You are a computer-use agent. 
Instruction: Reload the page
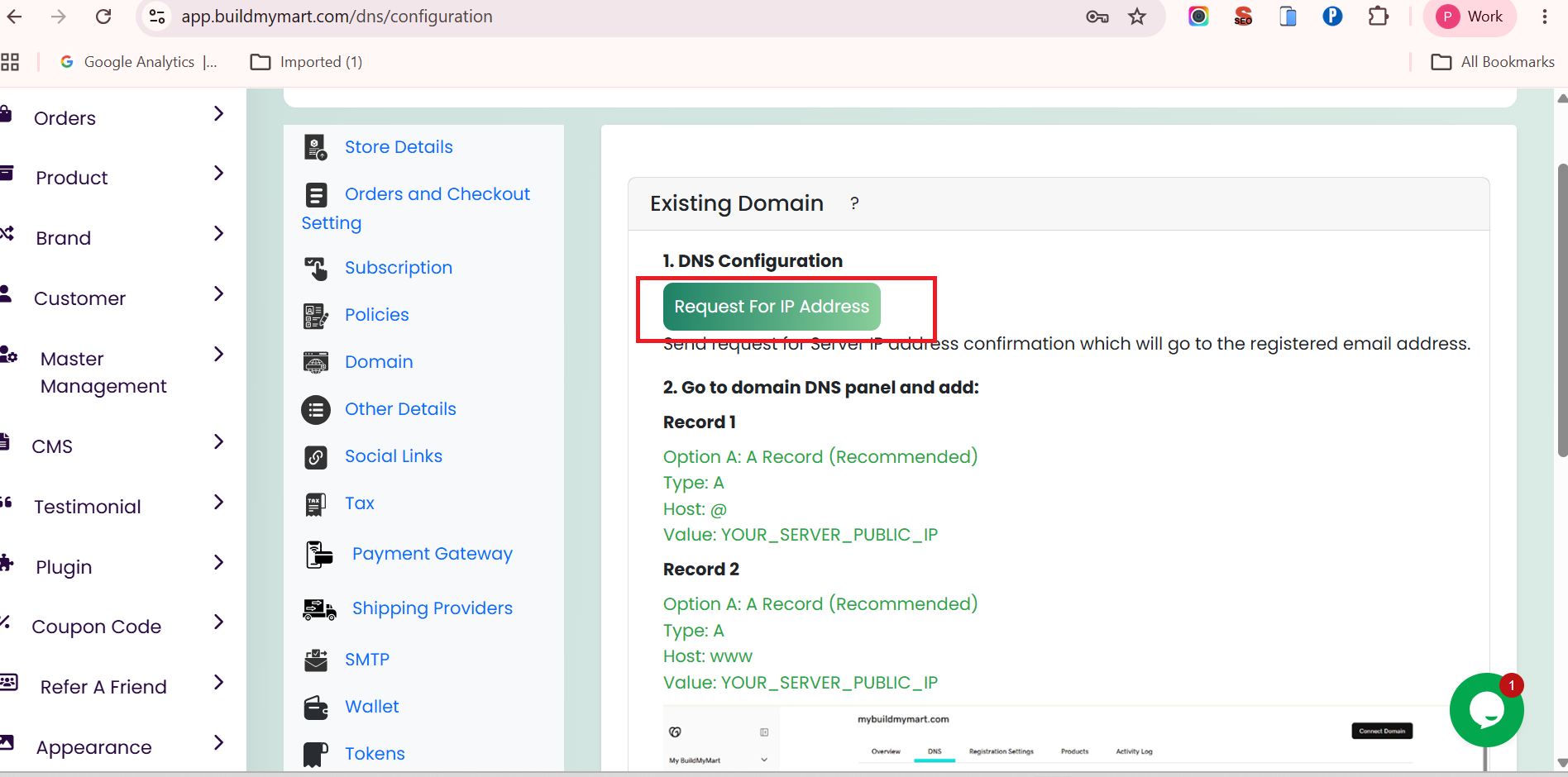click(x=103, y=17)
